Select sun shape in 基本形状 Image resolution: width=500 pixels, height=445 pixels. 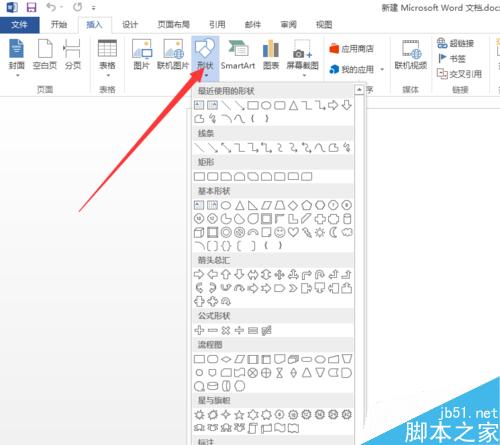tap(320, 232)
